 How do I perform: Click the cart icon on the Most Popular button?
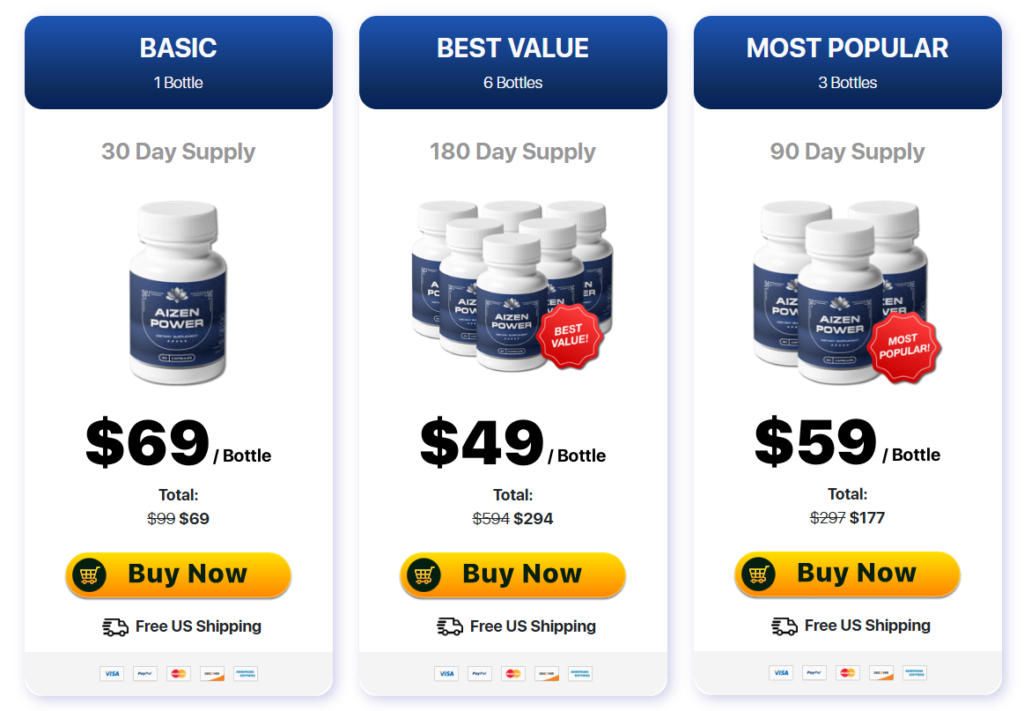[758, 575]
